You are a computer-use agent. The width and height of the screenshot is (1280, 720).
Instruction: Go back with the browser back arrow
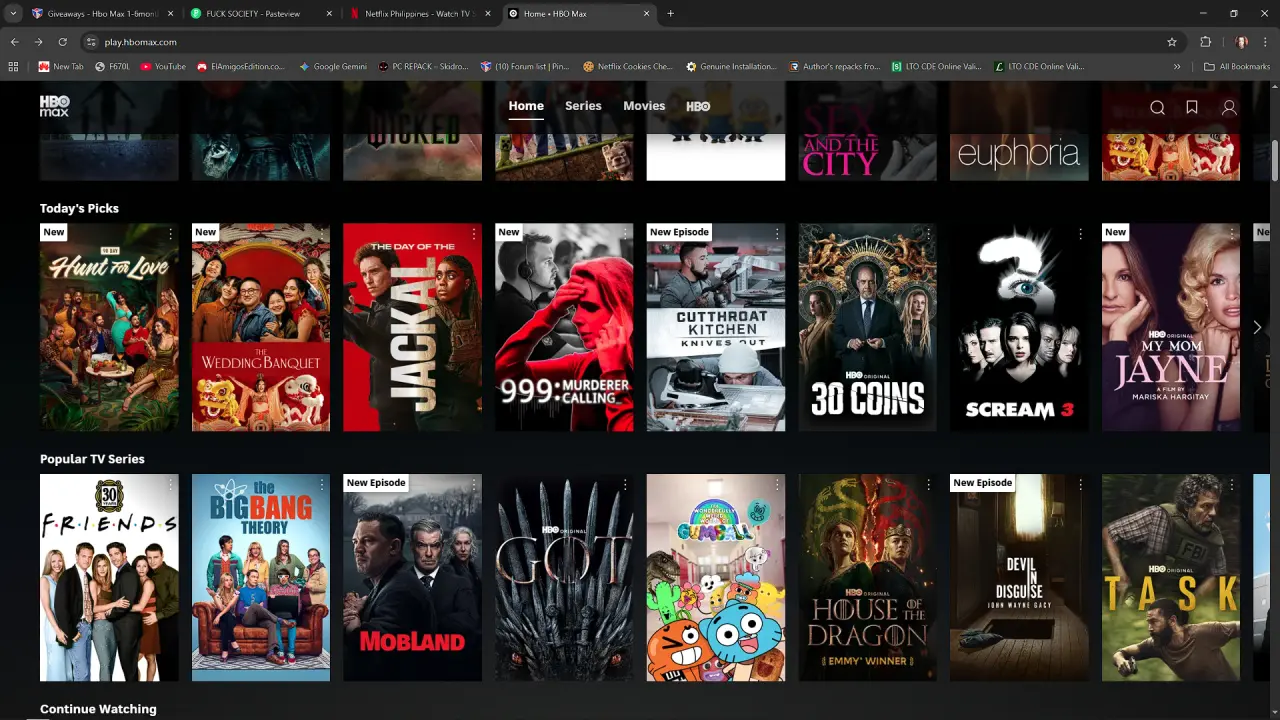(14, 42)
